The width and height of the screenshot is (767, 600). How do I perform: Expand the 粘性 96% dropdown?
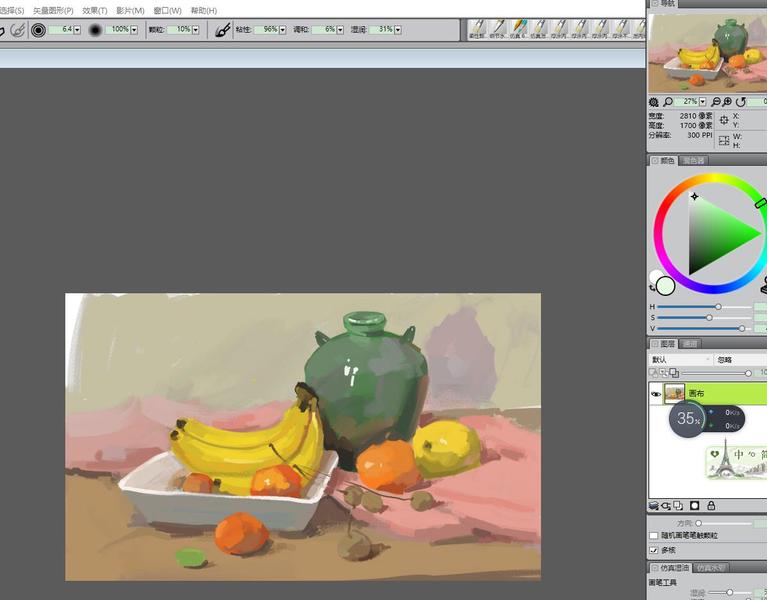click(x=282, y=30)
